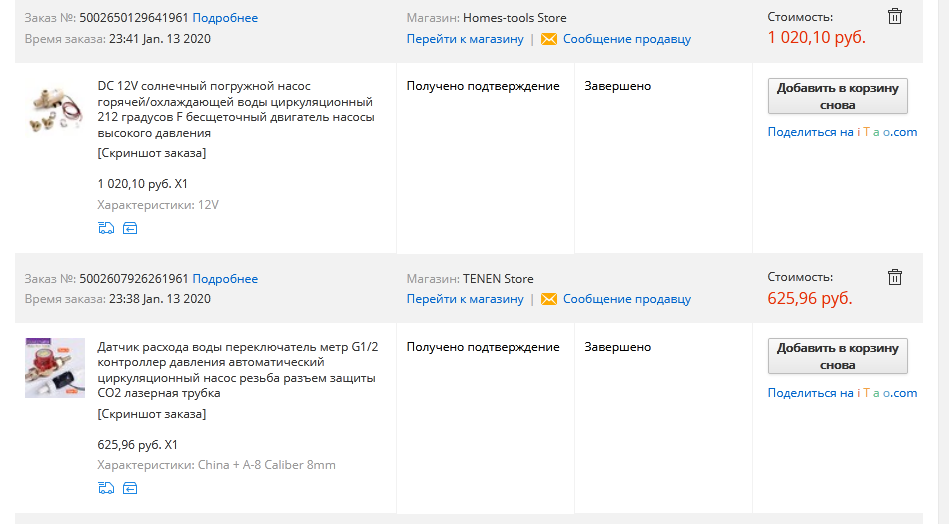Click the delivery truck icon under the water flow sensor
Image resolution: width=949 pixels, height=524 pixels.
[106, 488]
